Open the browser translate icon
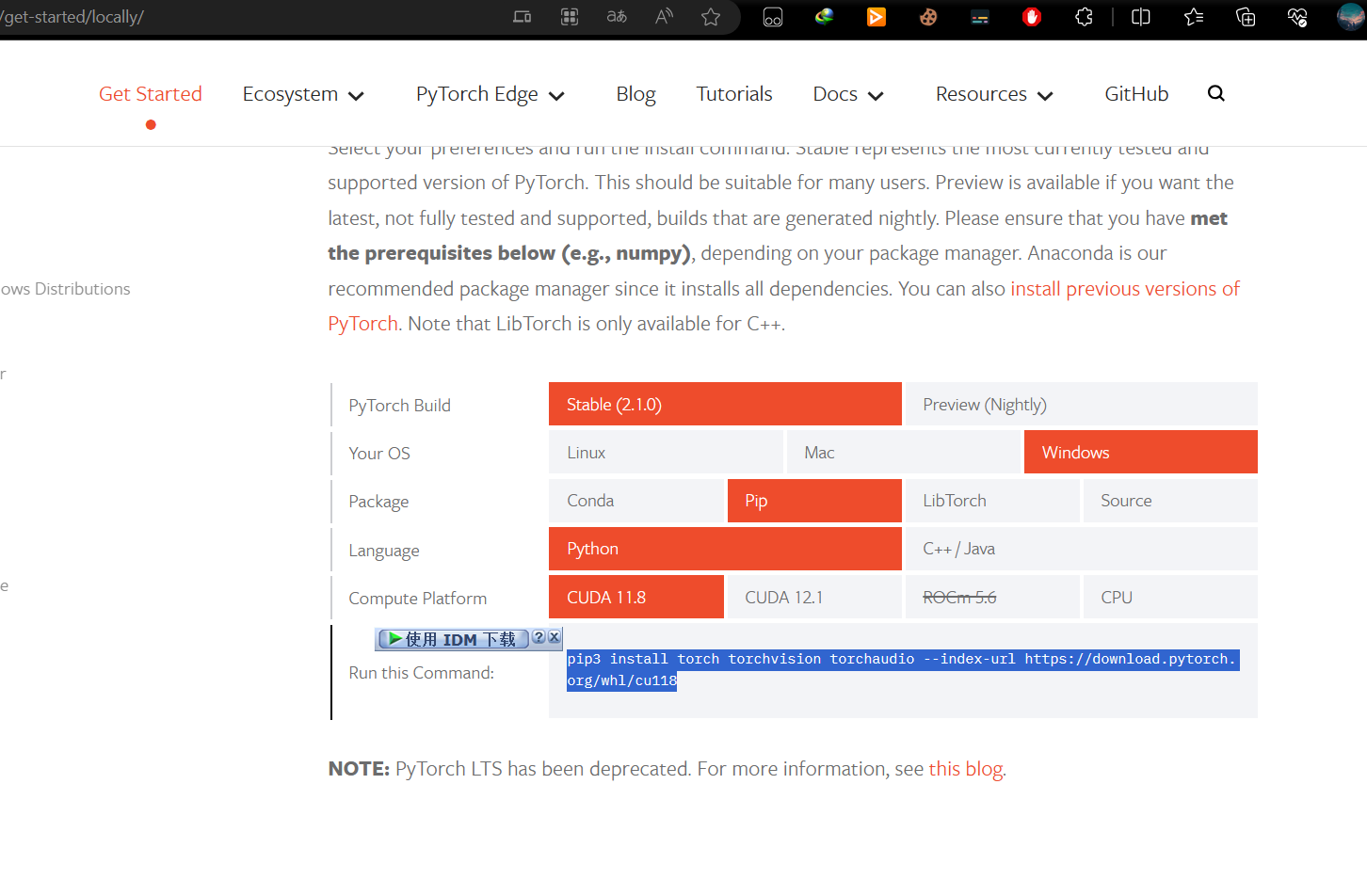Image resolution: width=1367 pixels, height=896 pixels. [x=617, y=17]
